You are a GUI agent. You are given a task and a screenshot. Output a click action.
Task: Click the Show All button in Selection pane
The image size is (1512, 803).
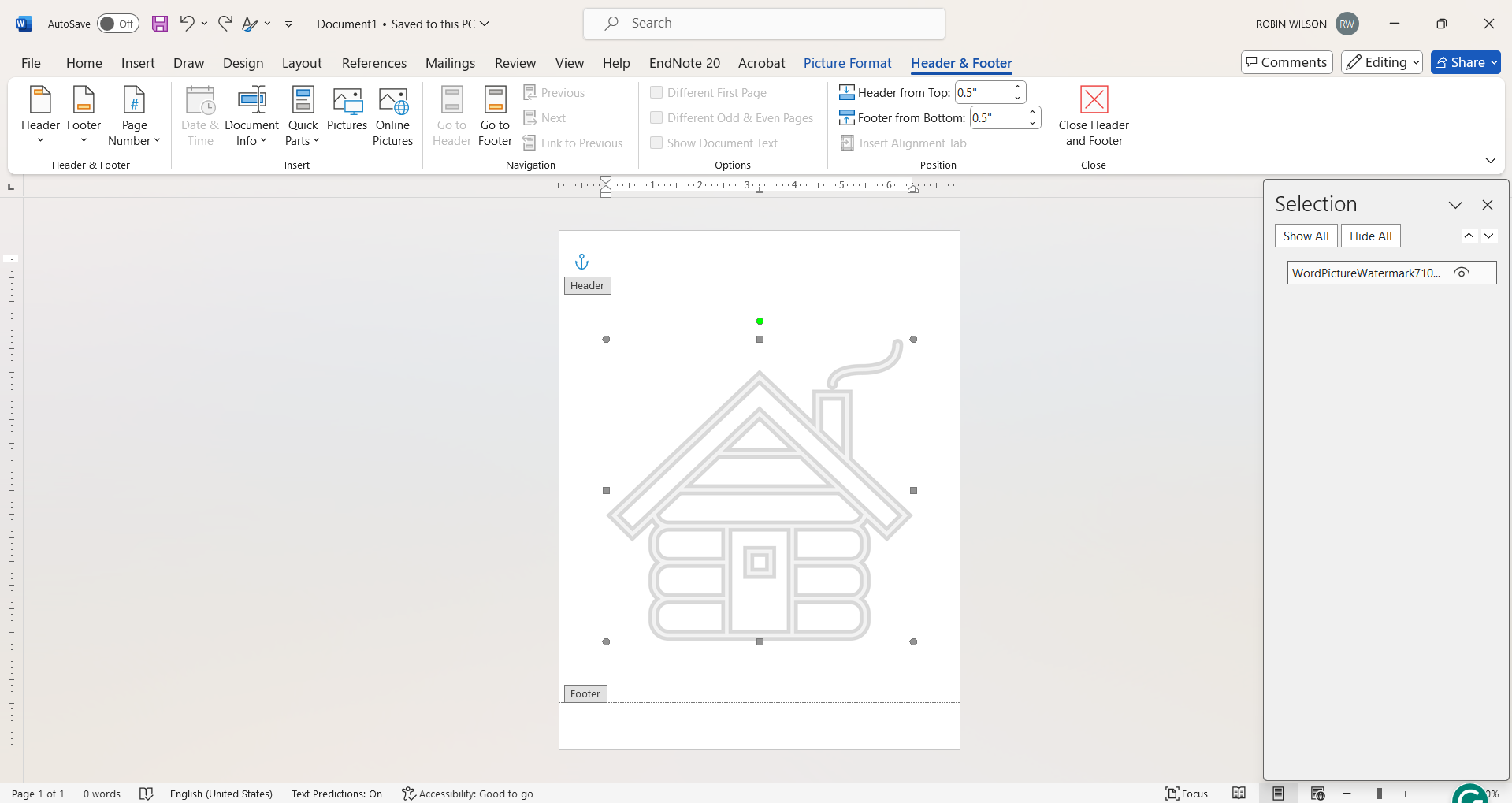1305,235
